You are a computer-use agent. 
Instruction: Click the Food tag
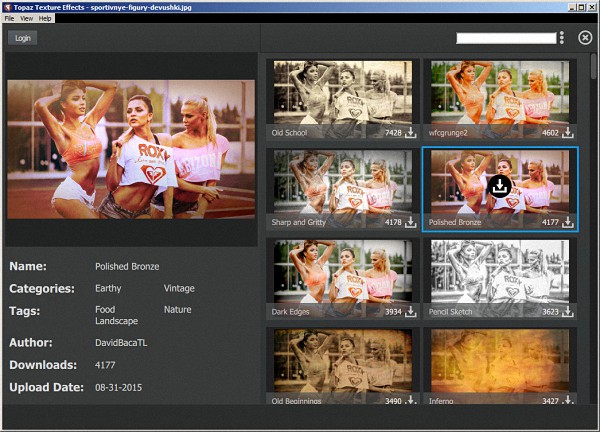click(105, 309)
